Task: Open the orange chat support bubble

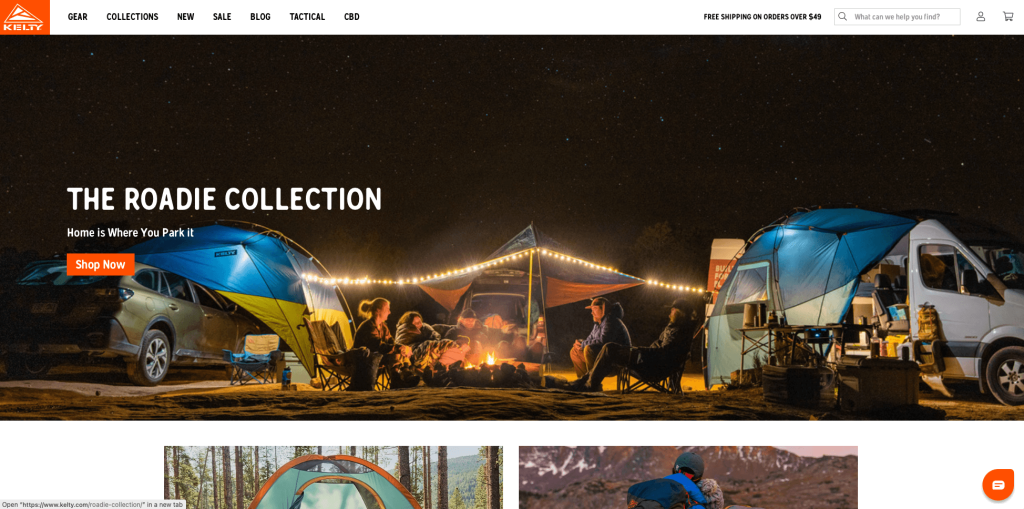Action: [998, 485]
